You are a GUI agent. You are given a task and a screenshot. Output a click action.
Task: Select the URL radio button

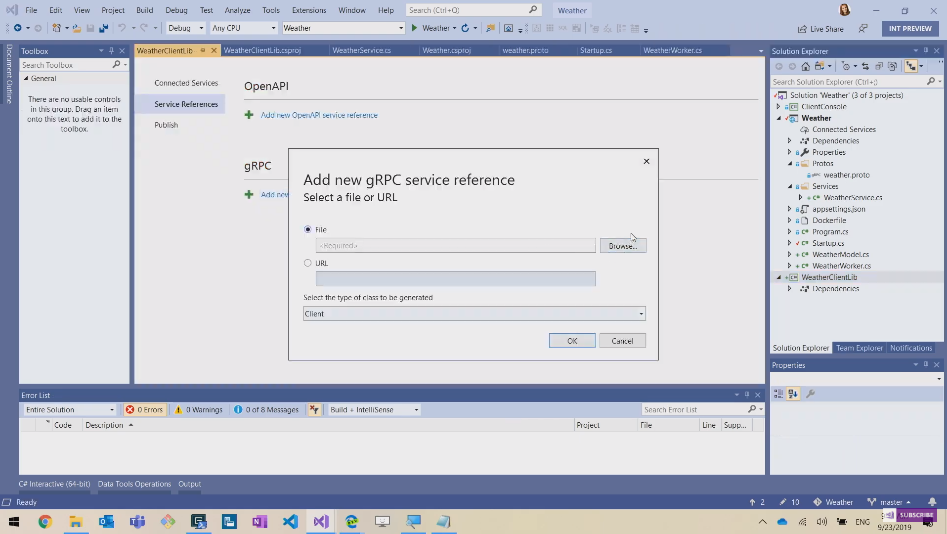pos(308,263)
